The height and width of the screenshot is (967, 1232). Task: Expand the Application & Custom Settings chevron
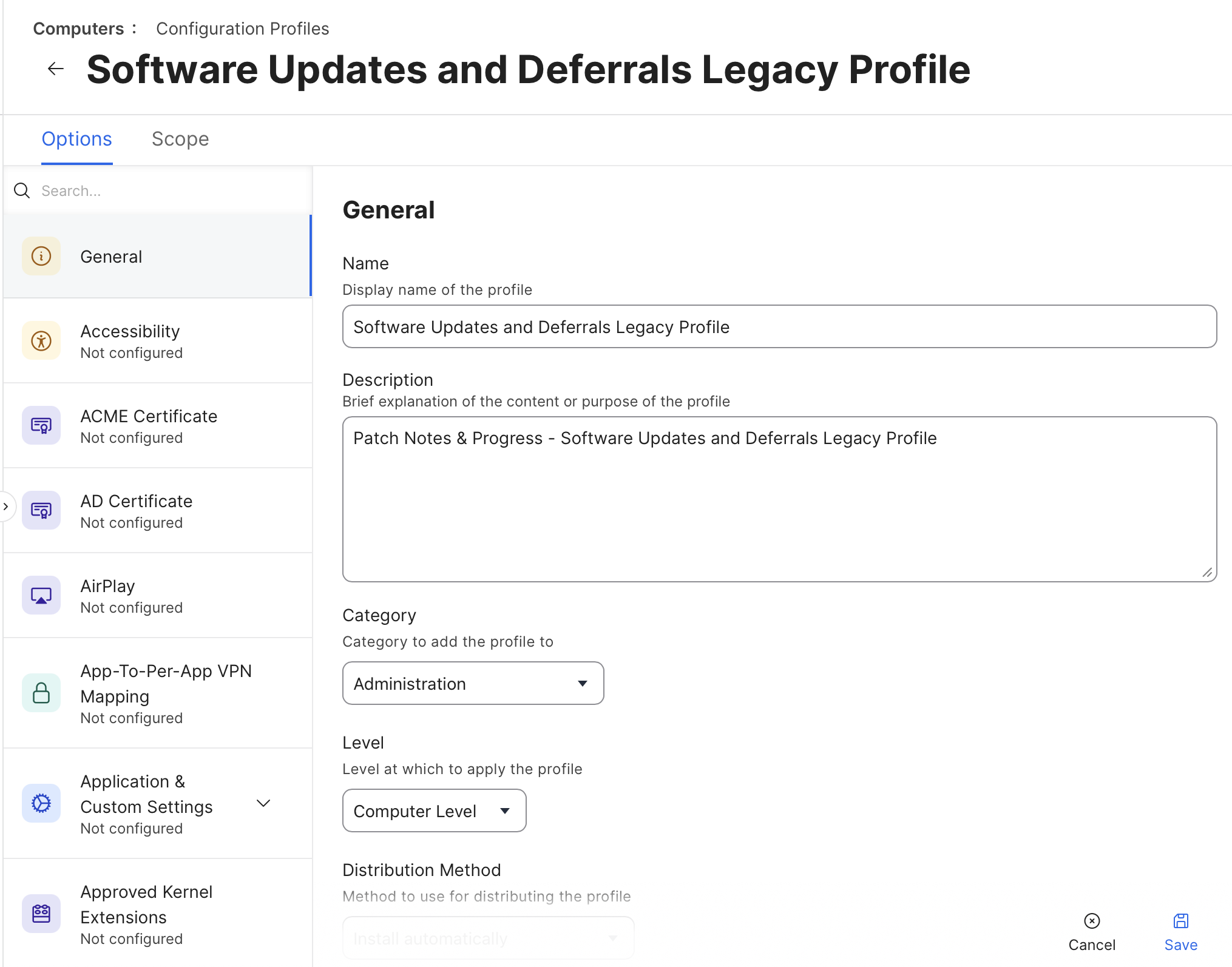coord(263,803)
